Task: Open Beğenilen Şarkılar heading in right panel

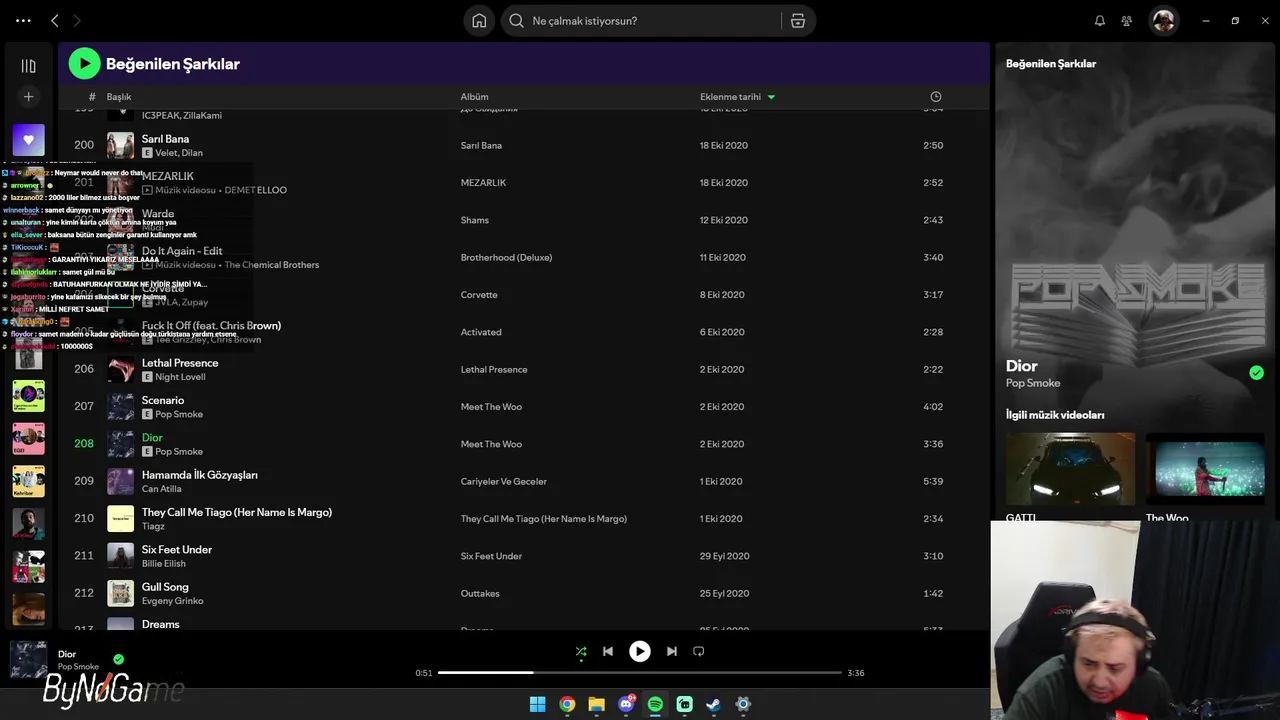Action: pos(1051,64)
